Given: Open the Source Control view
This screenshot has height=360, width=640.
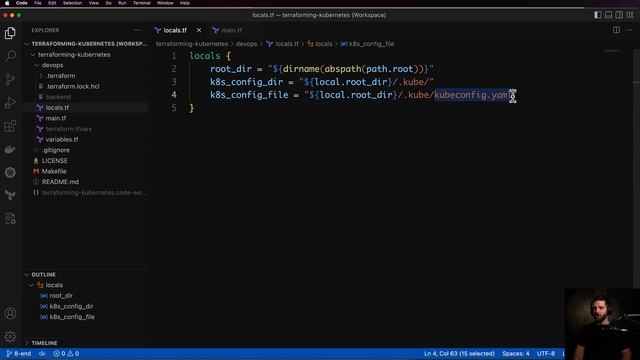Looking at the screenshot, I should point(10,79).
